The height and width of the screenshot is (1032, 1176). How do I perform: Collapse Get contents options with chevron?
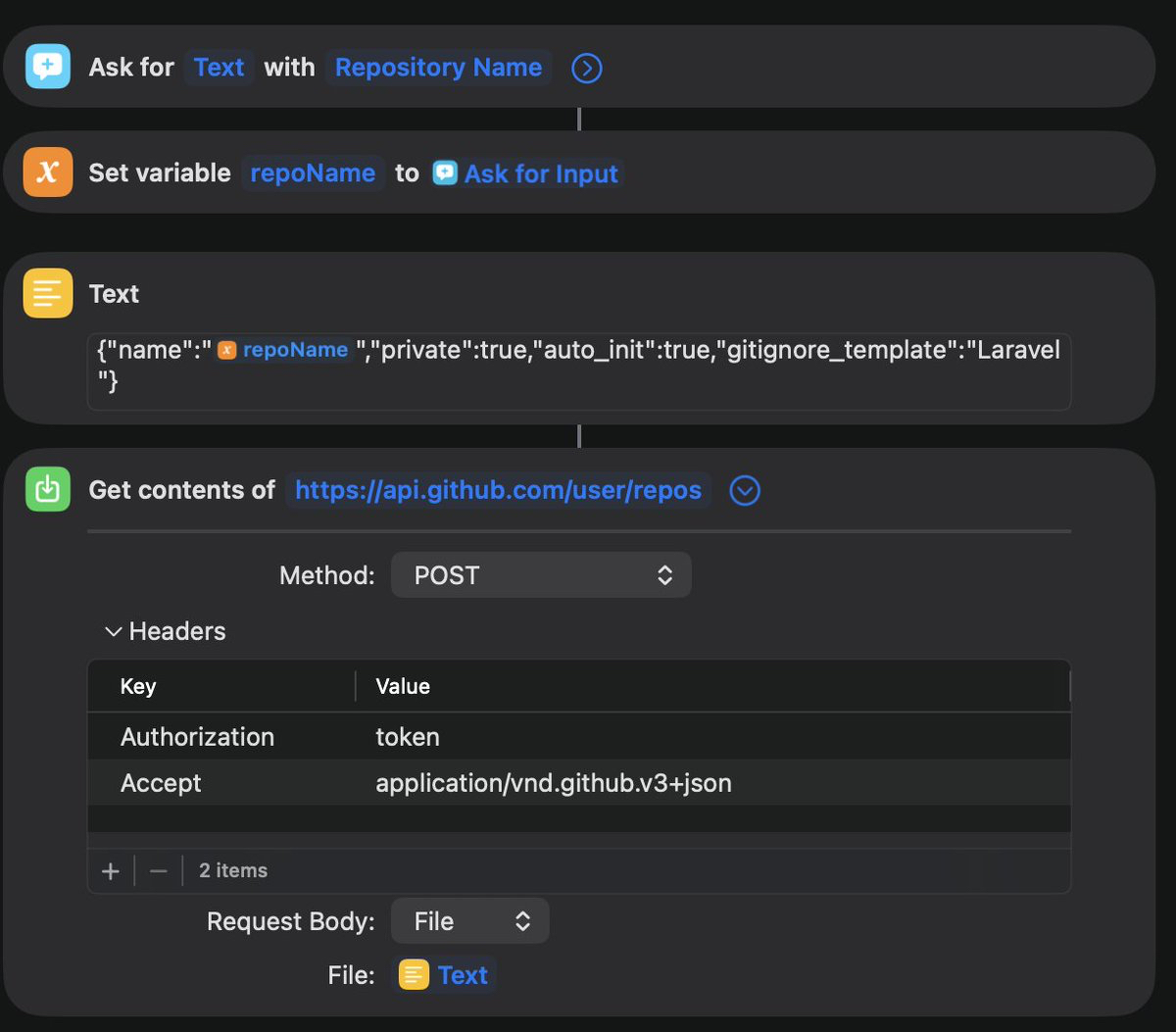pos(745,490)
